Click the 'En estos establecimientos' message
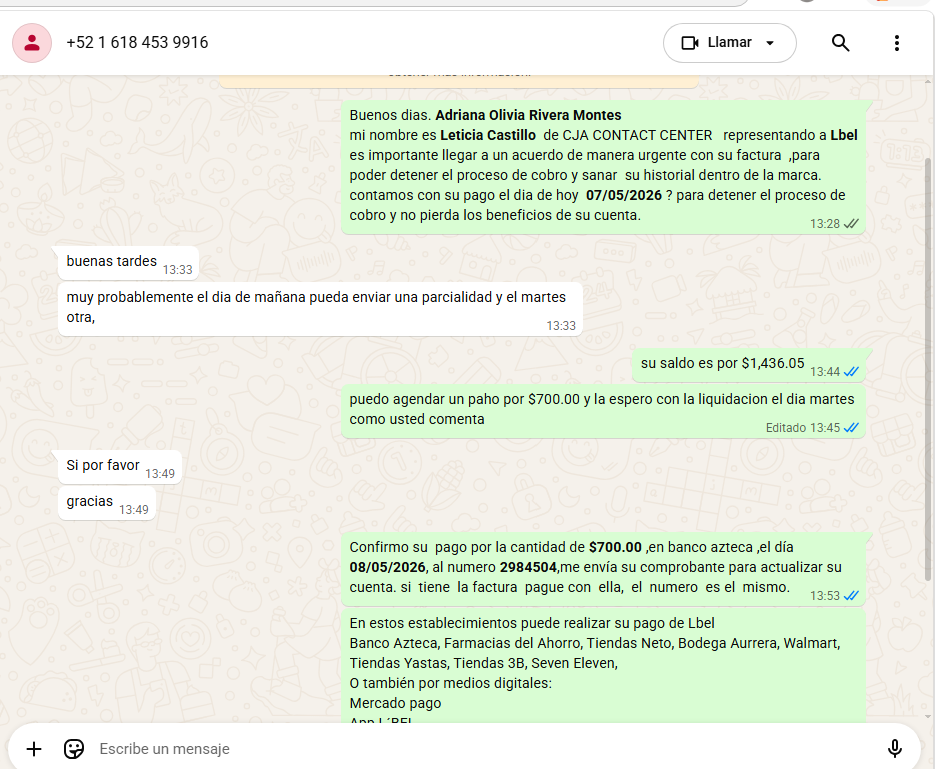This screenshot has height=769, width=938. (x=603, y=666)
